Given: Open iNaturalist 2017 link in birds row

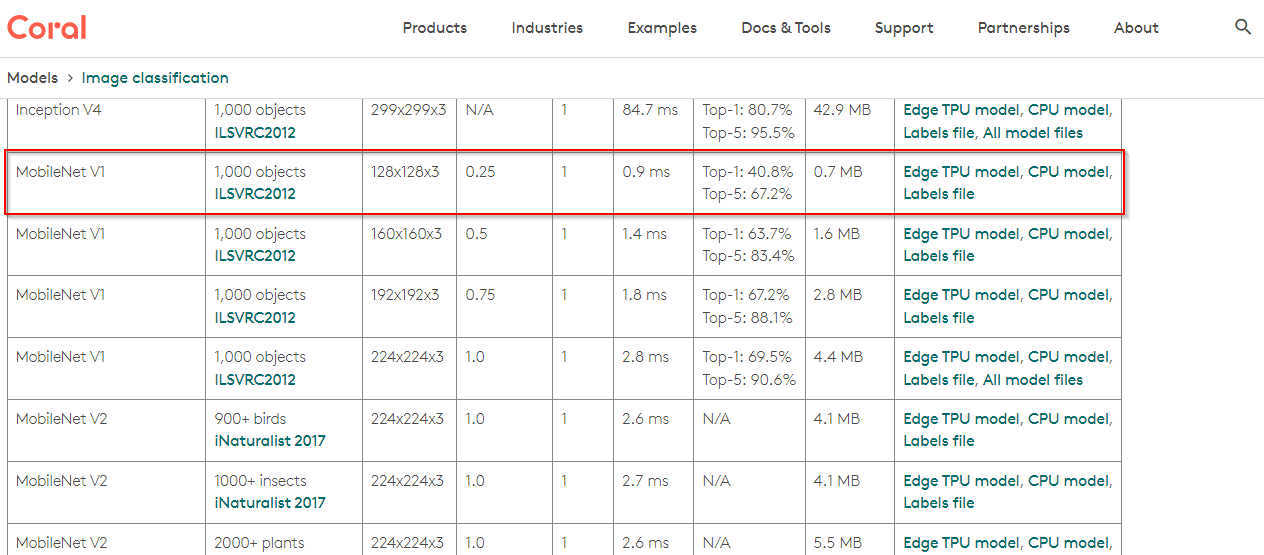Looking at the screenshot, I should pos(270,441).
